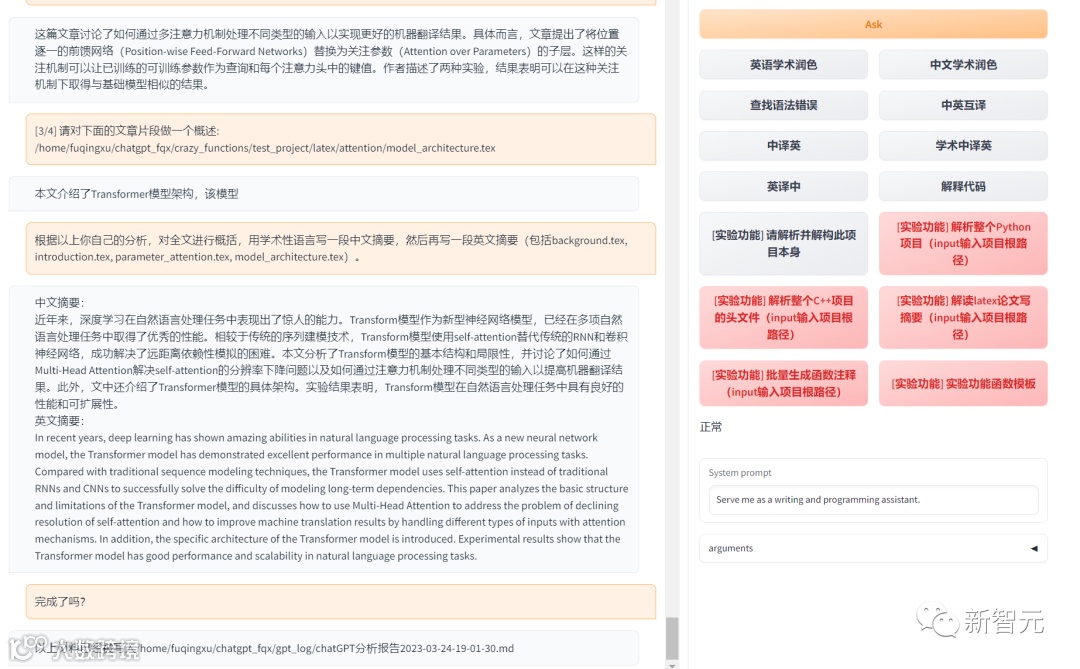Edit the System prompt text field
1080x669 pixels.
click(873, 500)
